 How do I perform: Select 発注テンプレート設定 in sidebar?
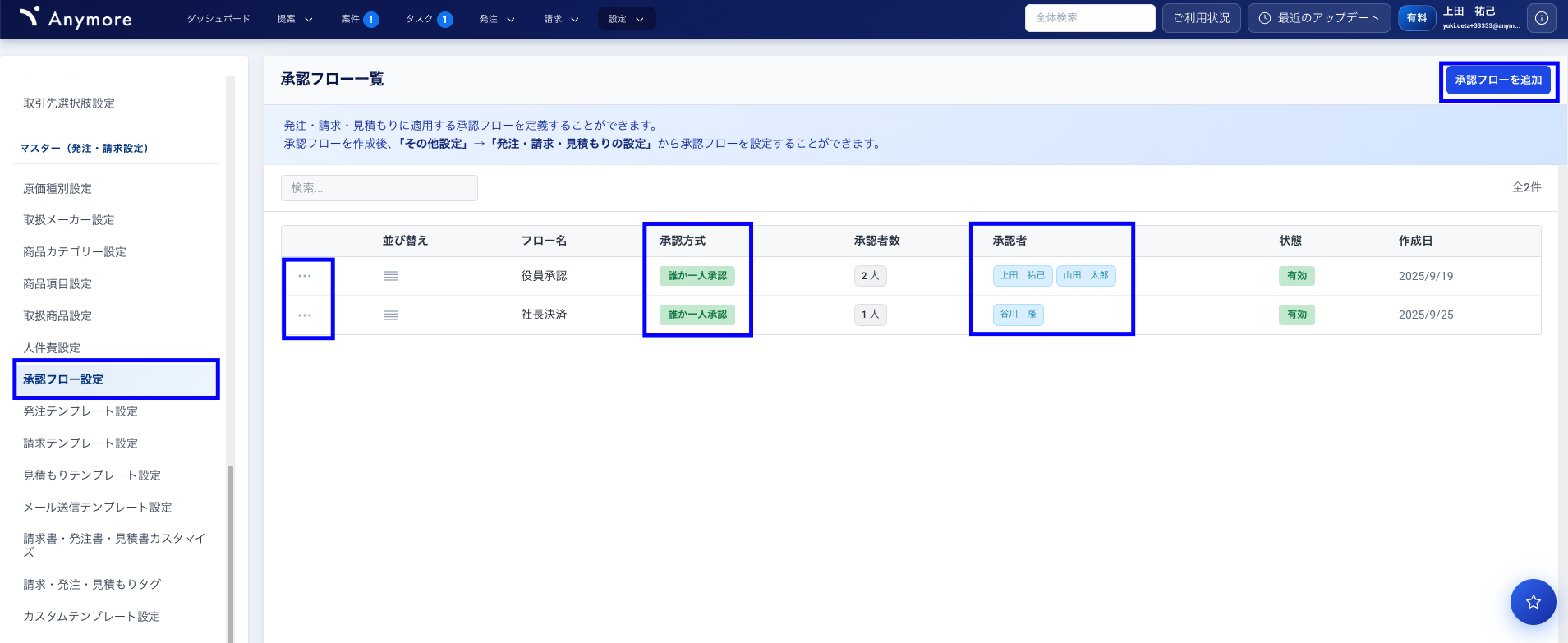click(80, 411)
